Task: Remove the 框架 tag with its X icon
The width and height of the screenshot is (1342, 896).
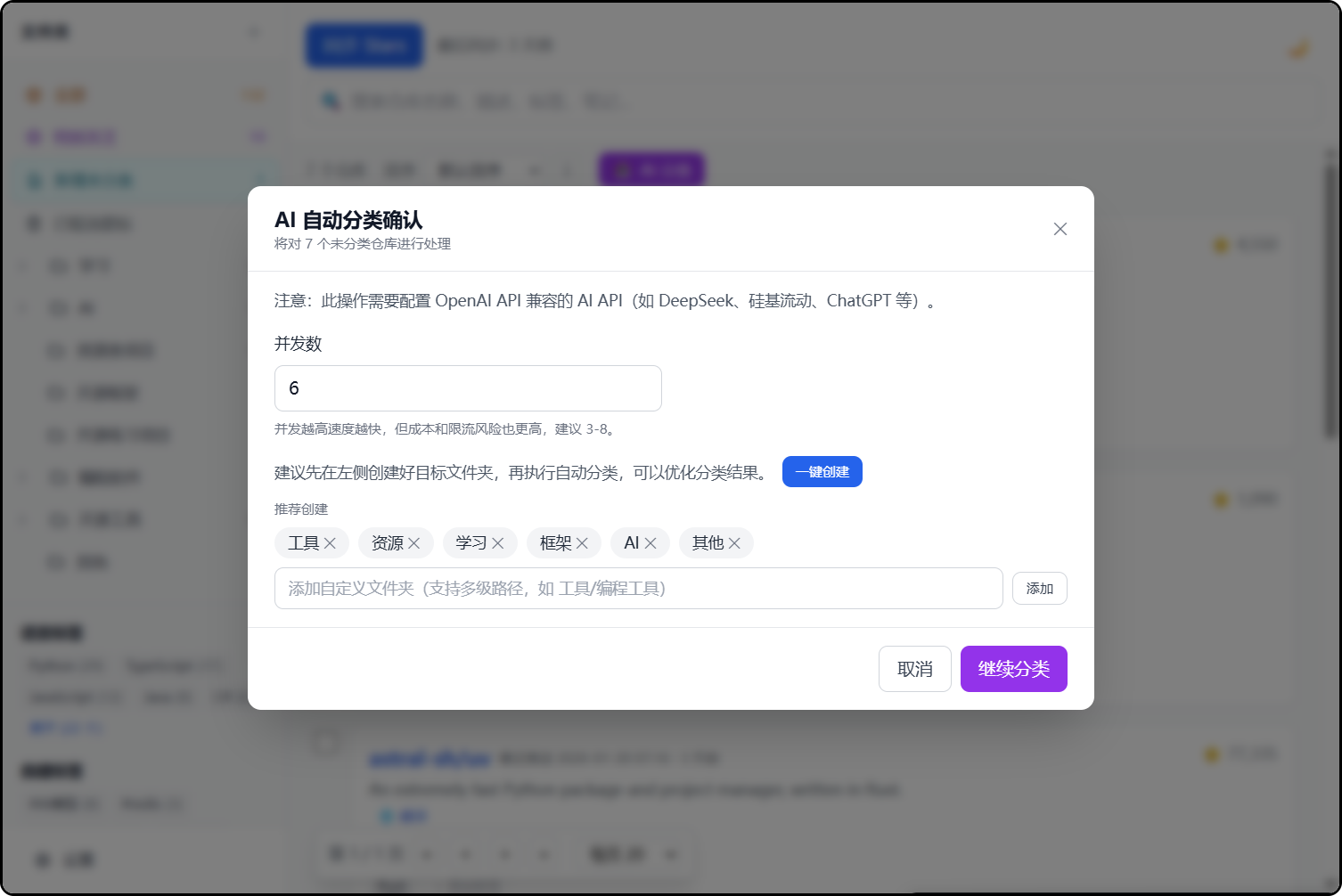Action: tap(584, 542)
